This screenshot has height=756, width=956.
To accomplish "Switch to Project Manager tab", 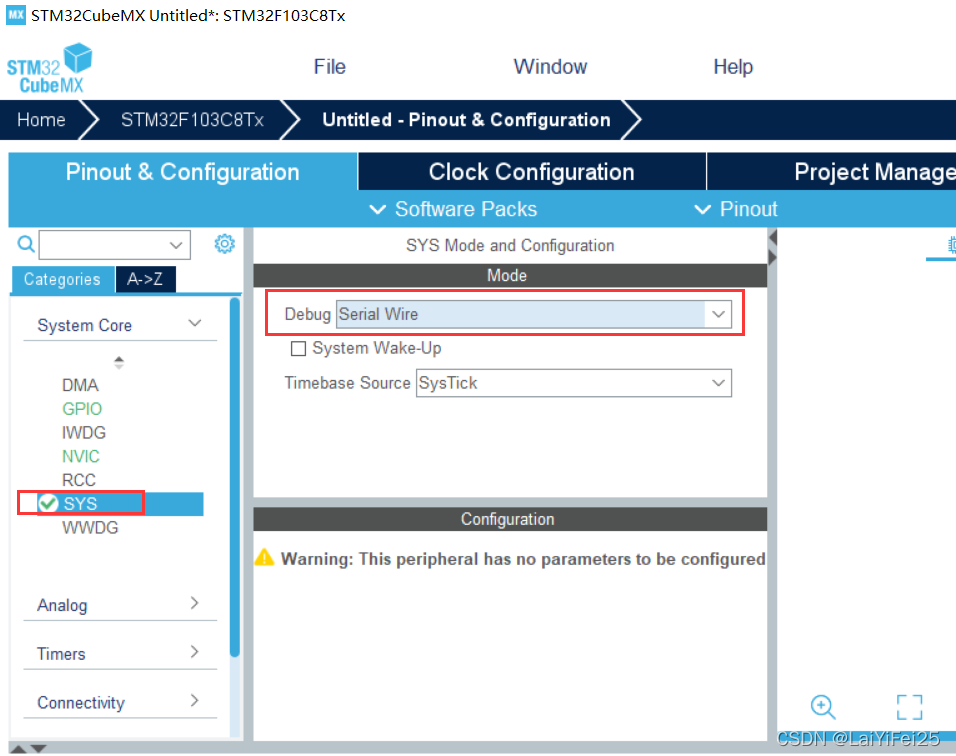I will 832,172.
